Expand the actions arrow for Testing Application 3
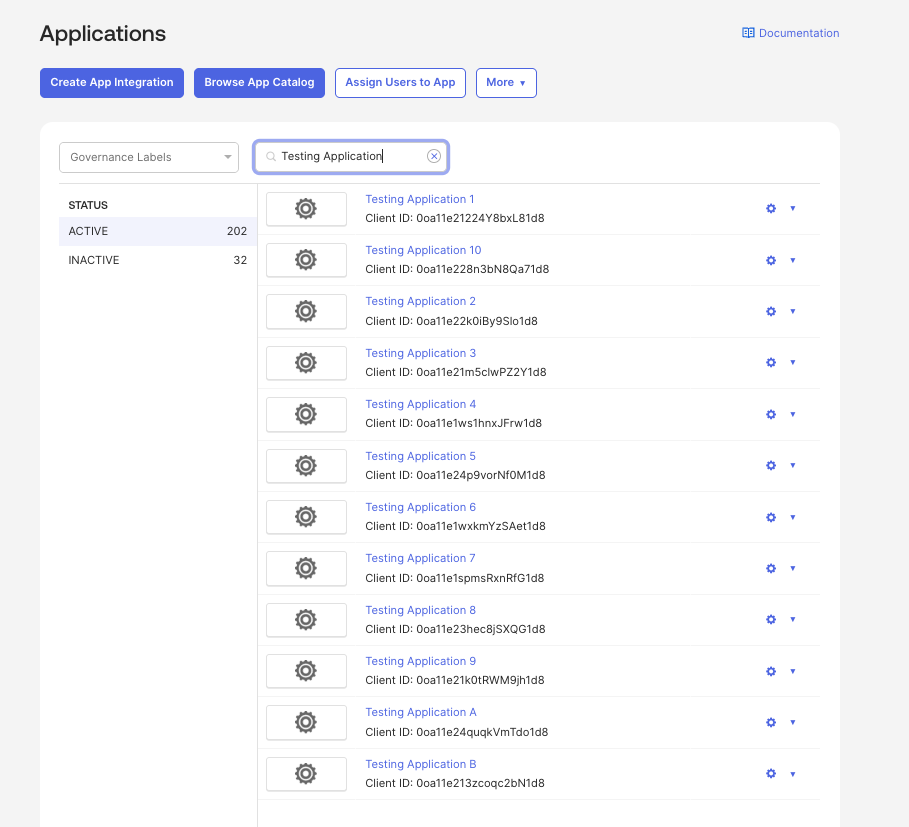The height and width of the screenshot is (827, 909). tap(792, 362)
